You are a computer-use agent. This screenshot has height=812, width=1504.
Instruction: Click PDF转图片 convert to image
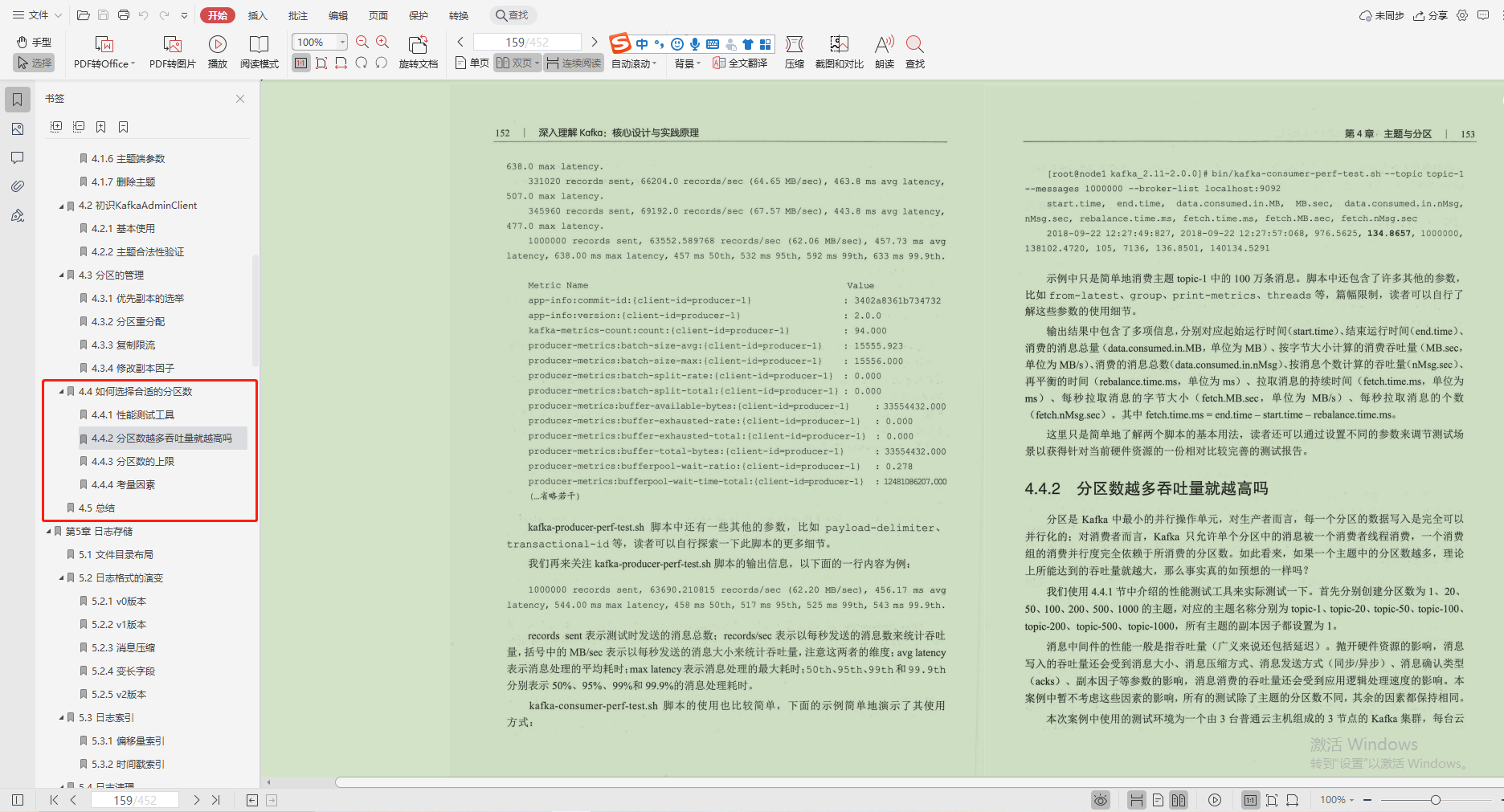coord(173,52)
